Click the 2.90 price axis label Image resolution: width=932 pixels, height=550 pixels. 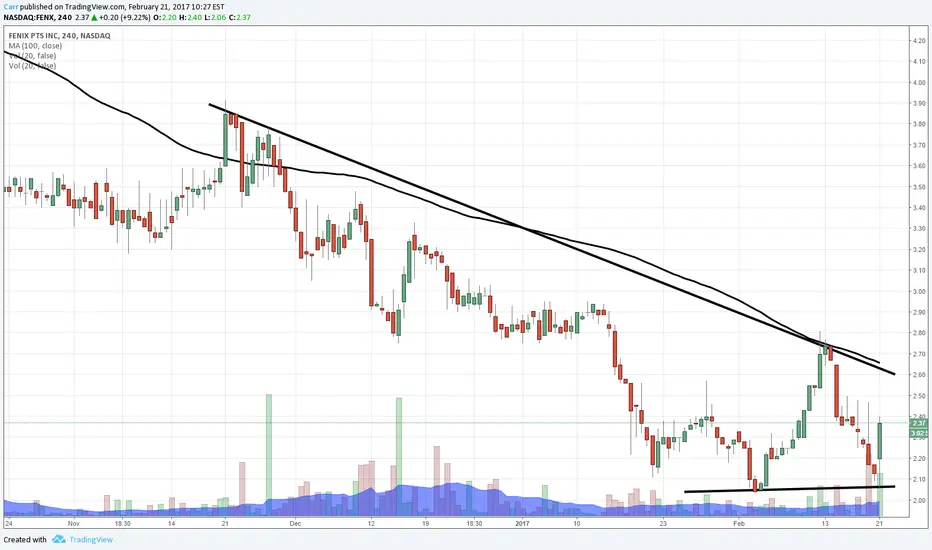coord(918,312)
